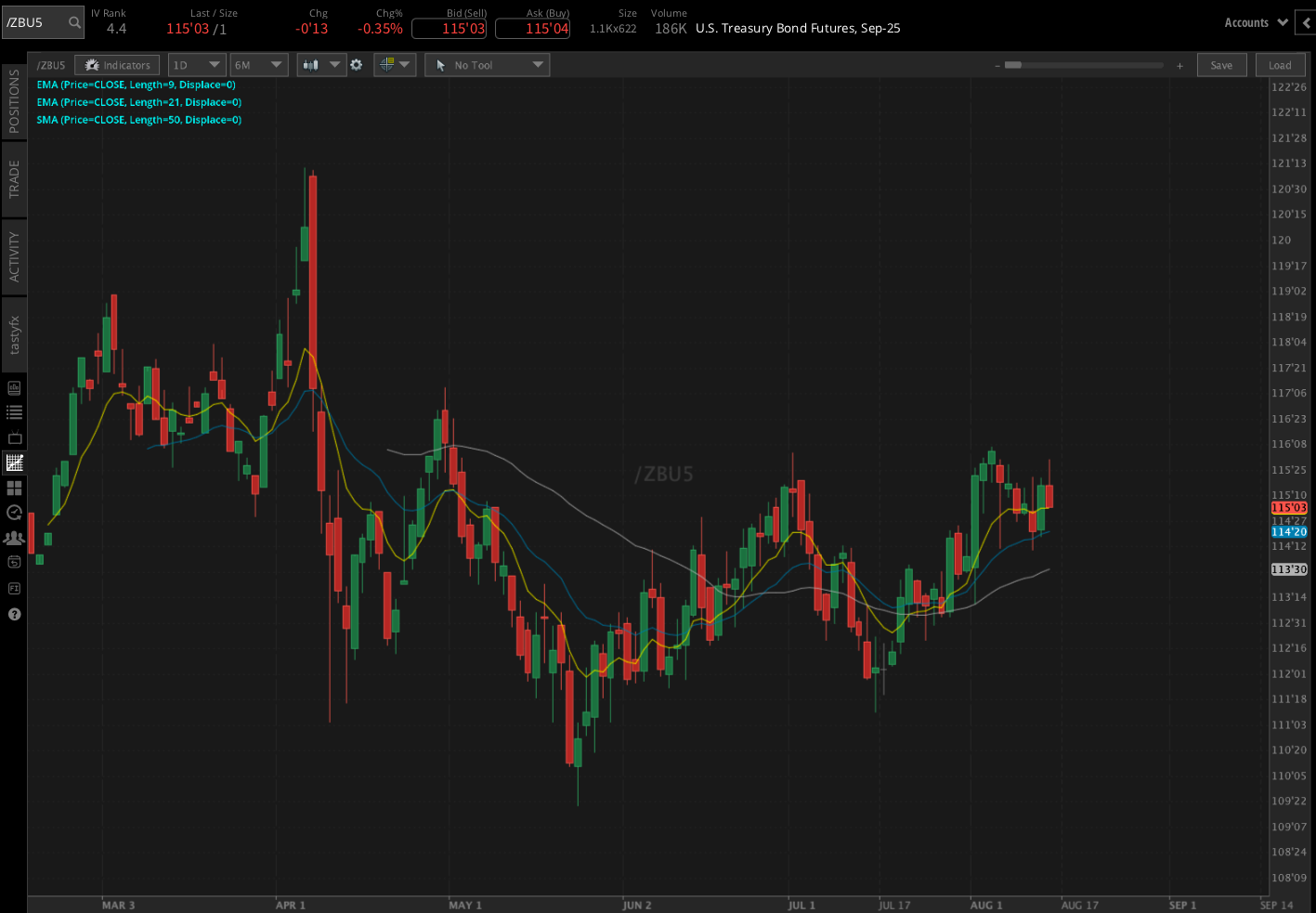The width and height of the screenshot is (1316, 913).
Task: Select the active chart icon in sidebar
Action: click(14, 463)
